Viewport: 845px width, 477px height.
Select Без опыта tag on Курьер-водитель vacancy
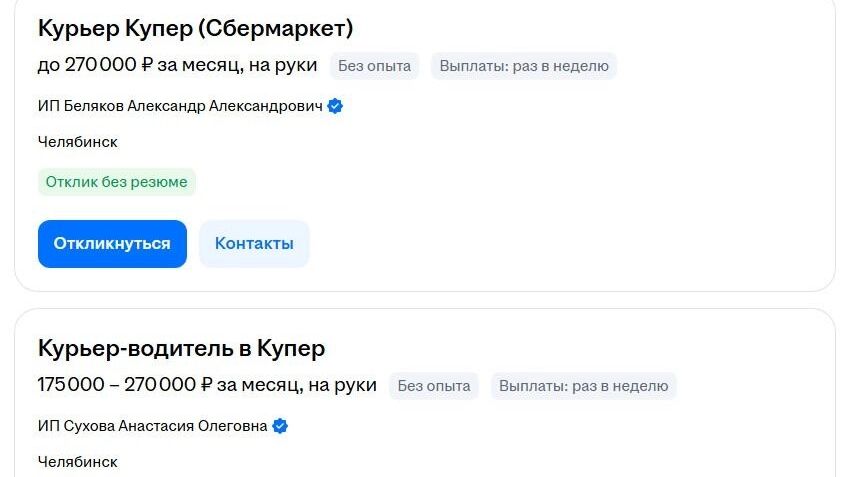[x=434, y=386]
